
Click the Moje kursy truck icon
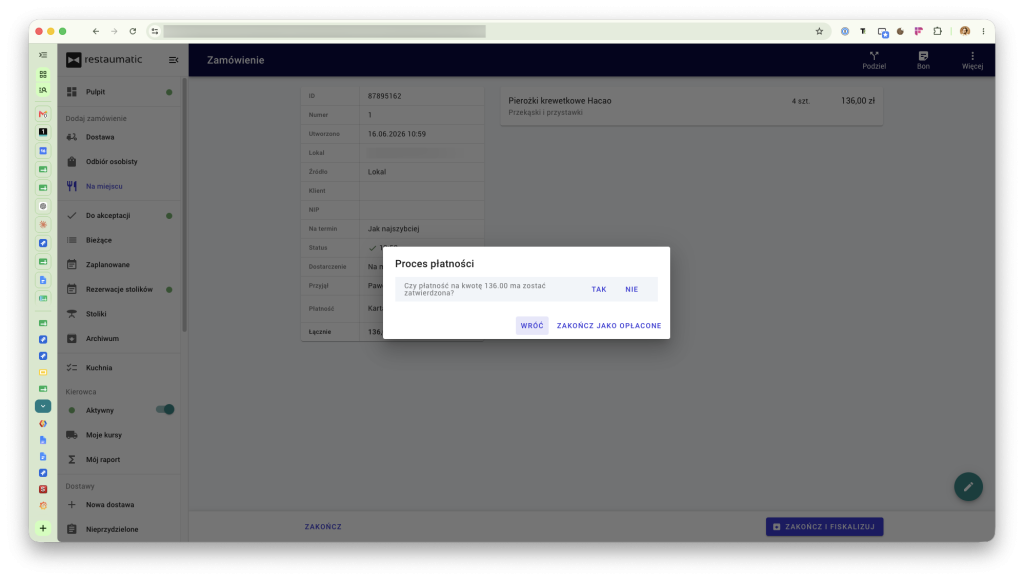coord(72,435)
